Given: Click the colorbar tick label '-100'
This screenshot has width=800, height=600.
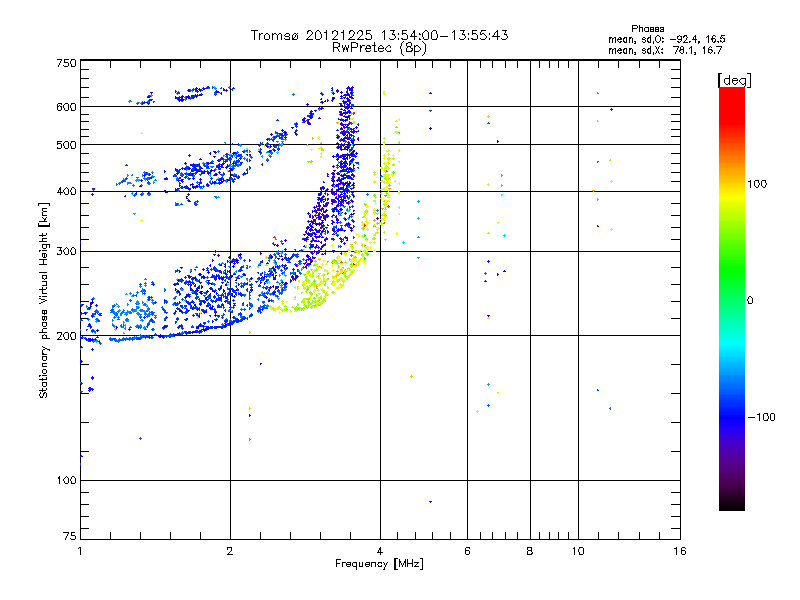Looking at the screenshot, I should (762, 417).
